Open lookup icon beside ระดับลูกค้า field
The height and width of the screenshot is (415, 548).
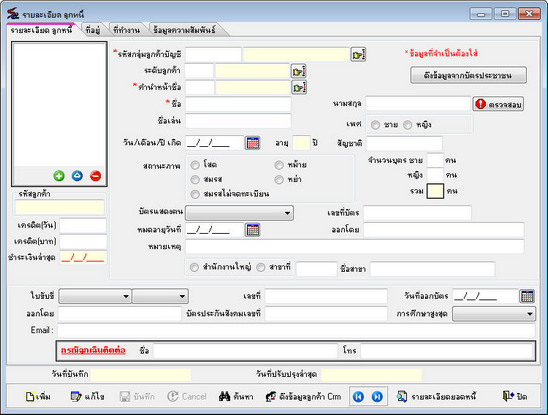299,71
